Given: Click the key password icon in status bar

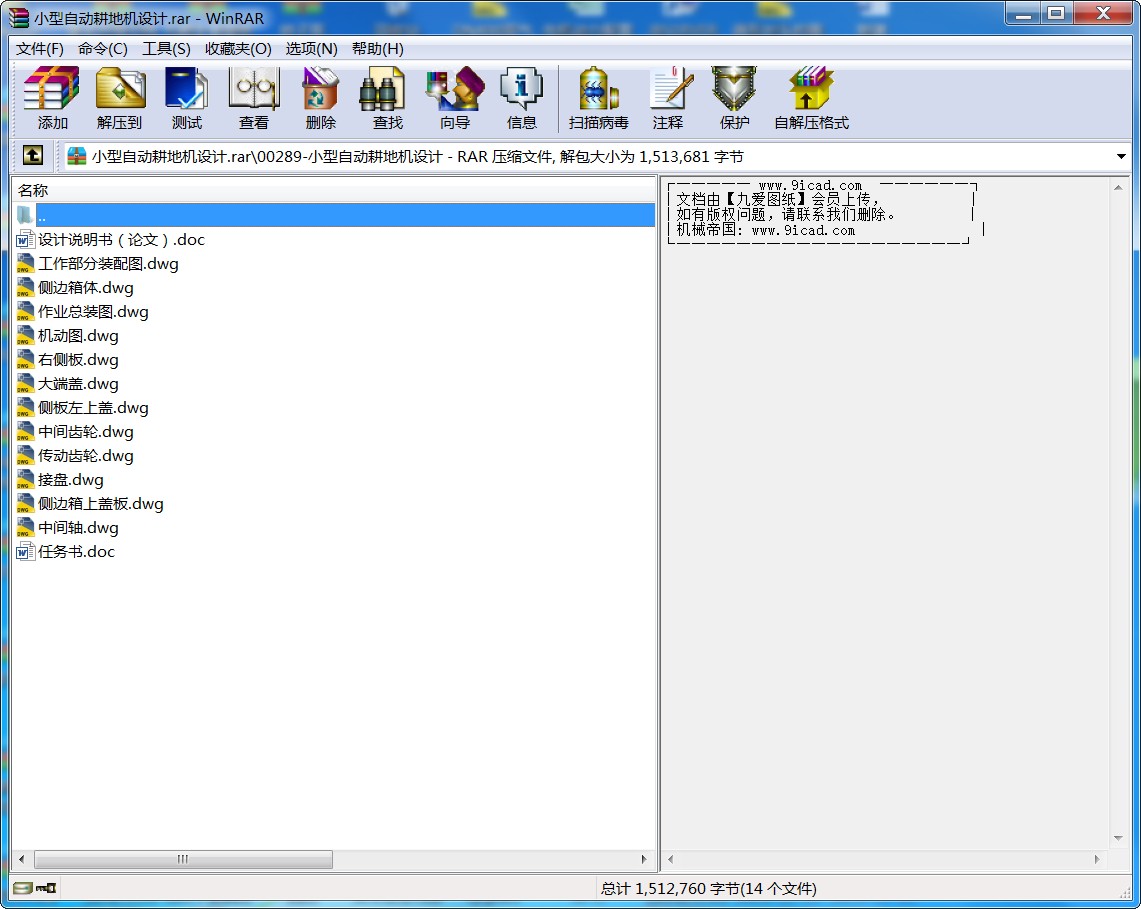Looking at the screenshot, I should (x=46, y=888).
